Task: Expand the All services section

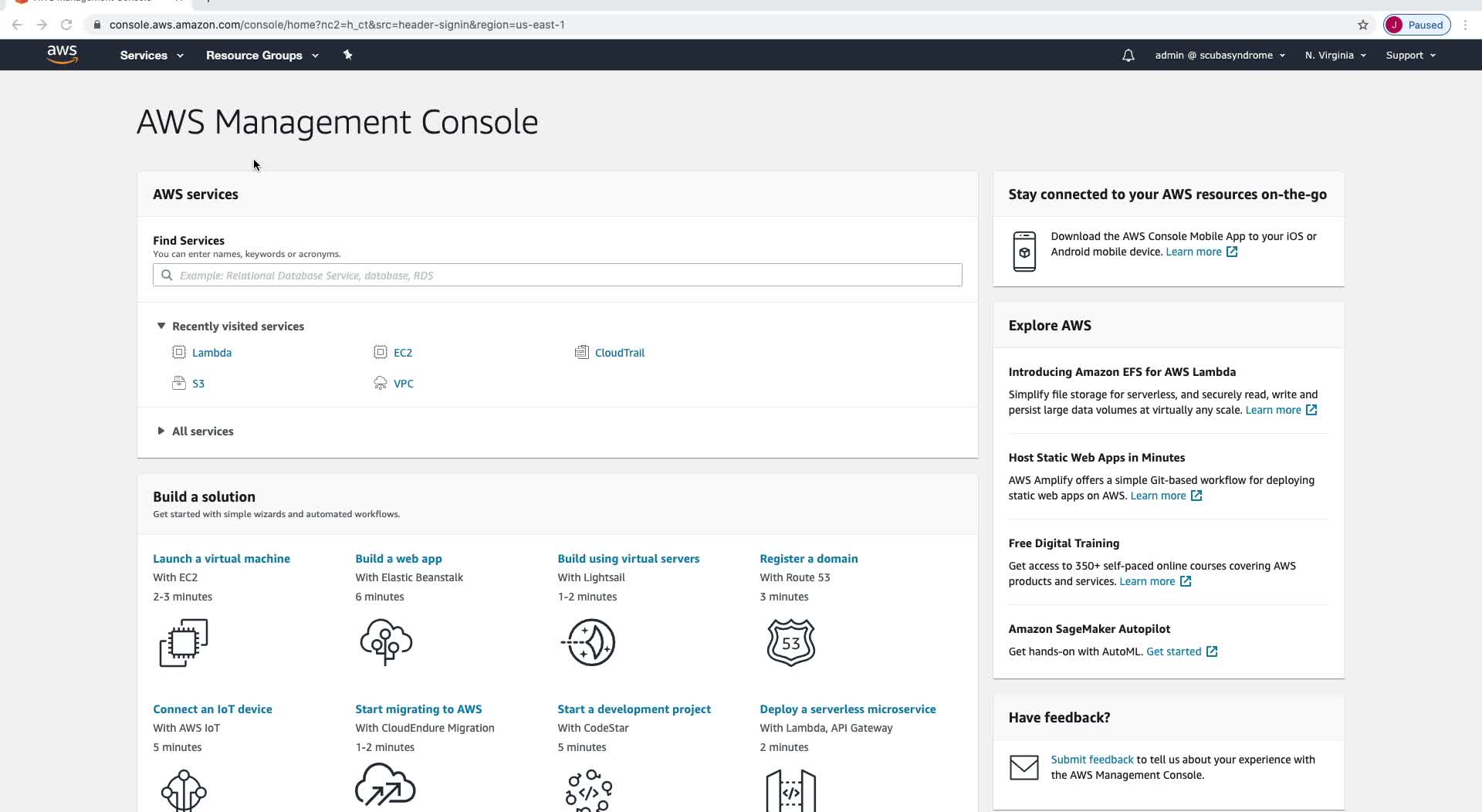Action: (161, 431)
